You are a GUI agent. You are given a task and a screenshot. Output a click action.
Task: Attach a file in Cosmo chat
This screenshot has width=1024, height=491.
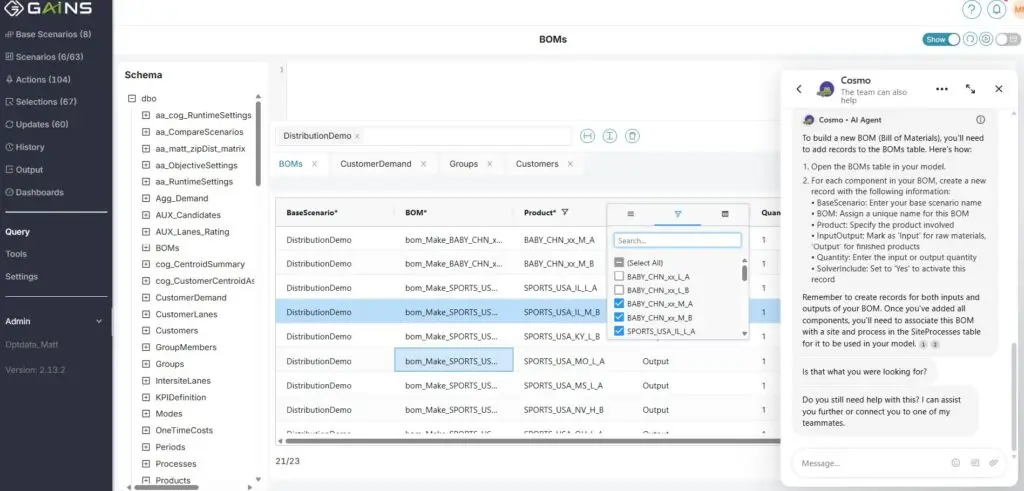993,463
